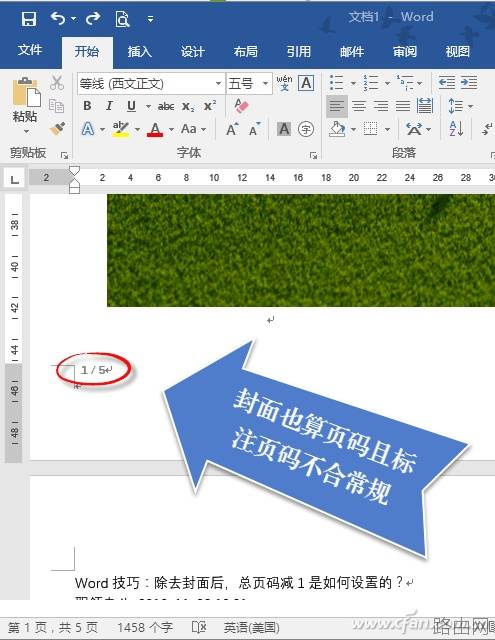Switch to the 引用 tab

click(x=298, y=51)
